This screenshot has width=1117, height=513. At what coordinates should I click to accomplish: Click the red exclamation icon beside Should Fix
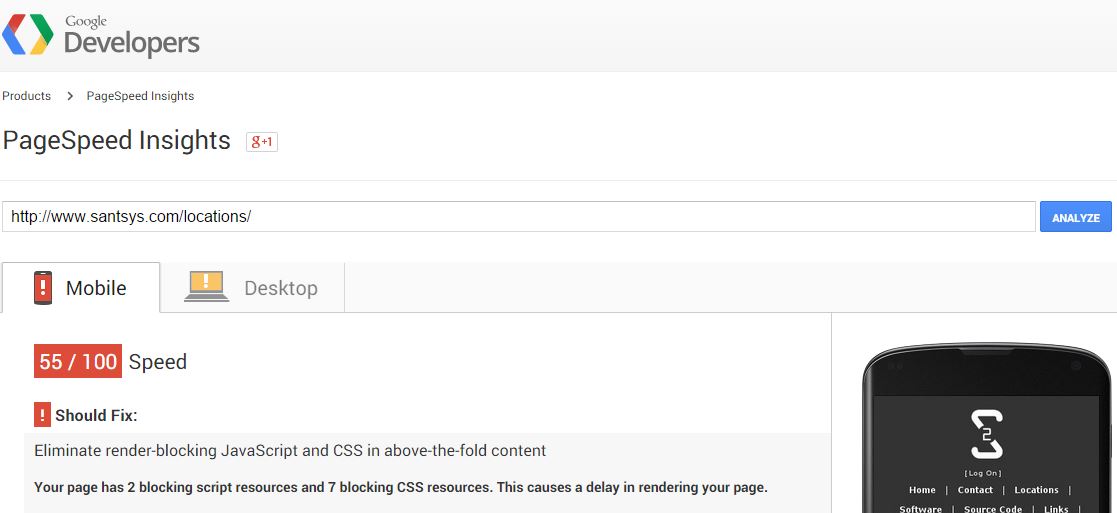pyautogui.click(x=42, y=415)
